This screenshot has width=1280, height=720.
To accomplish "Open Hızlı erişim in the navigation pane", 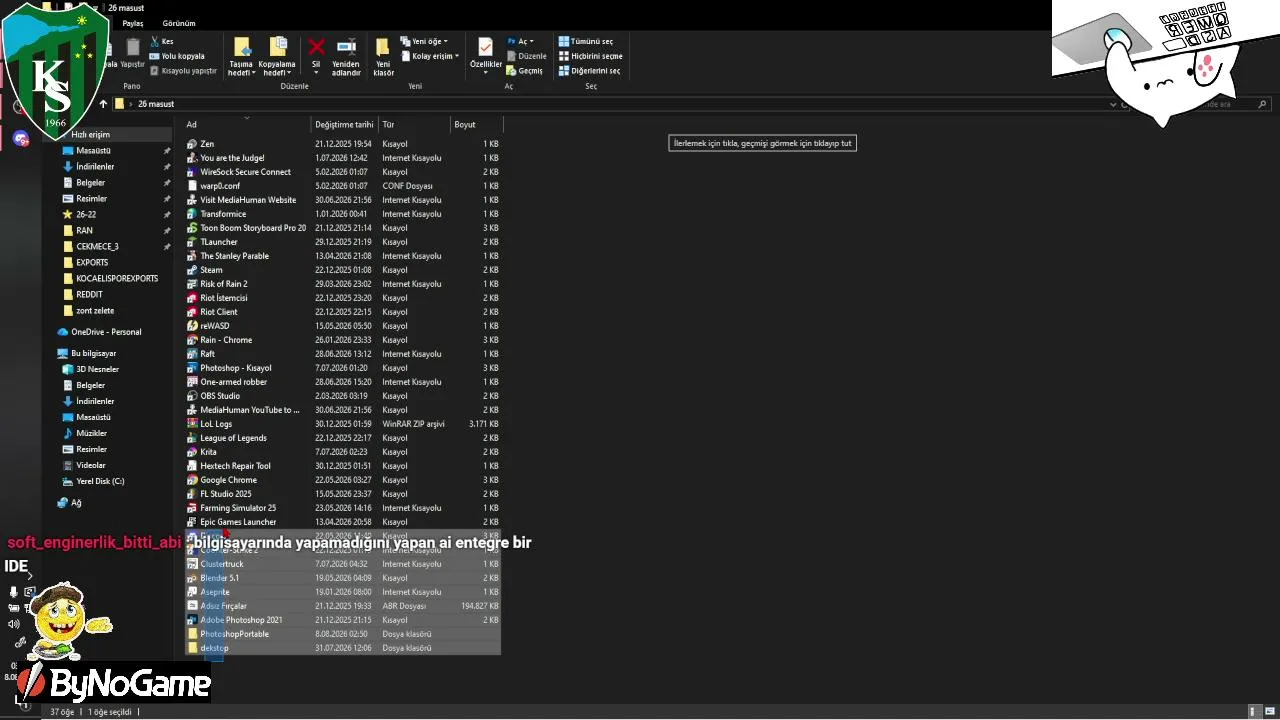I will tap(90, 135).
